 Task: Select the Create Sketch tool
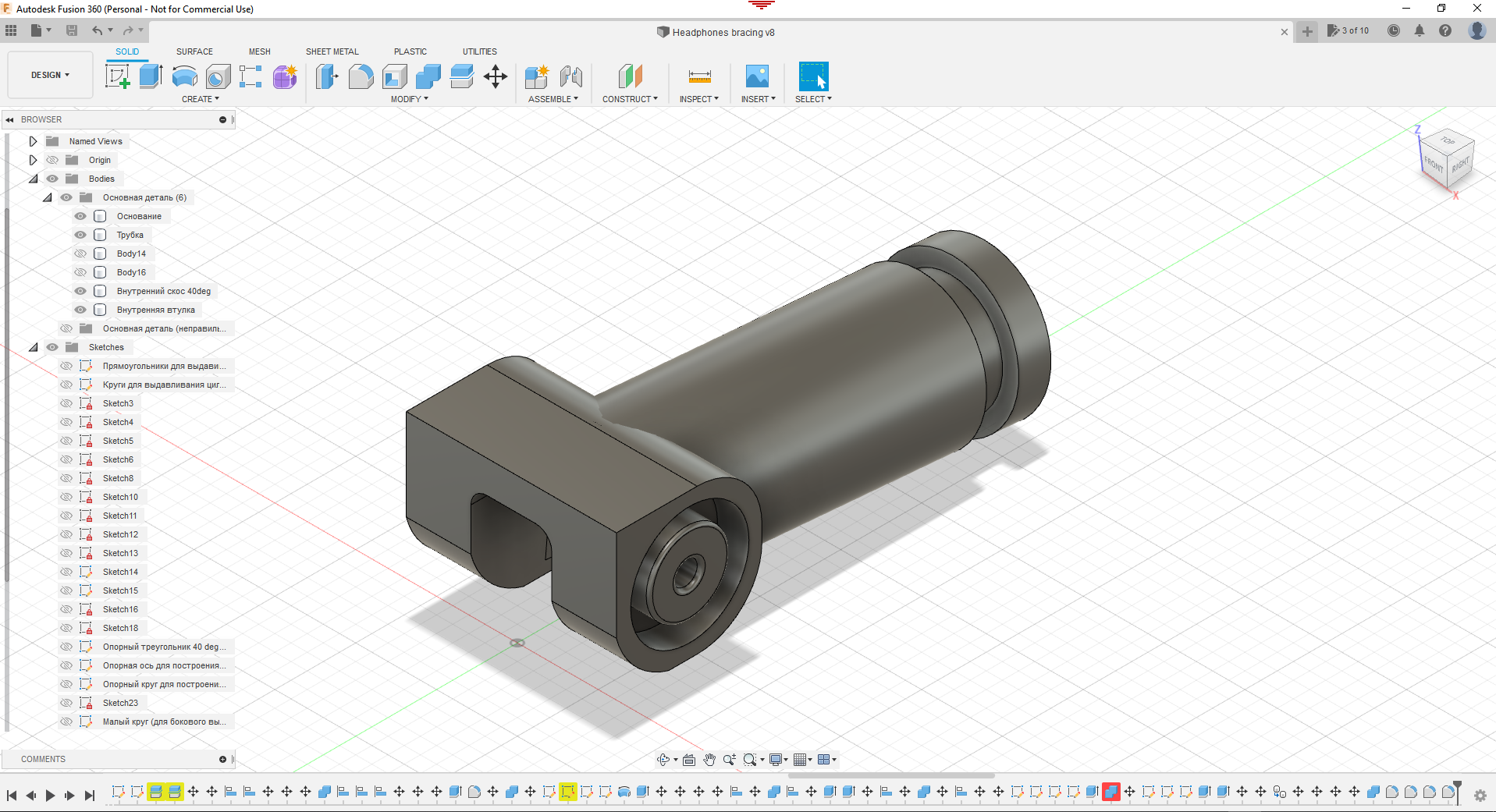coord(118,76)
